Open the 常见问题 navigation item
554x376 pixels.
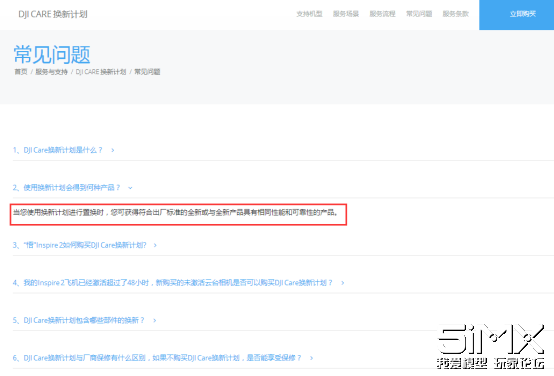pos(419,14)
